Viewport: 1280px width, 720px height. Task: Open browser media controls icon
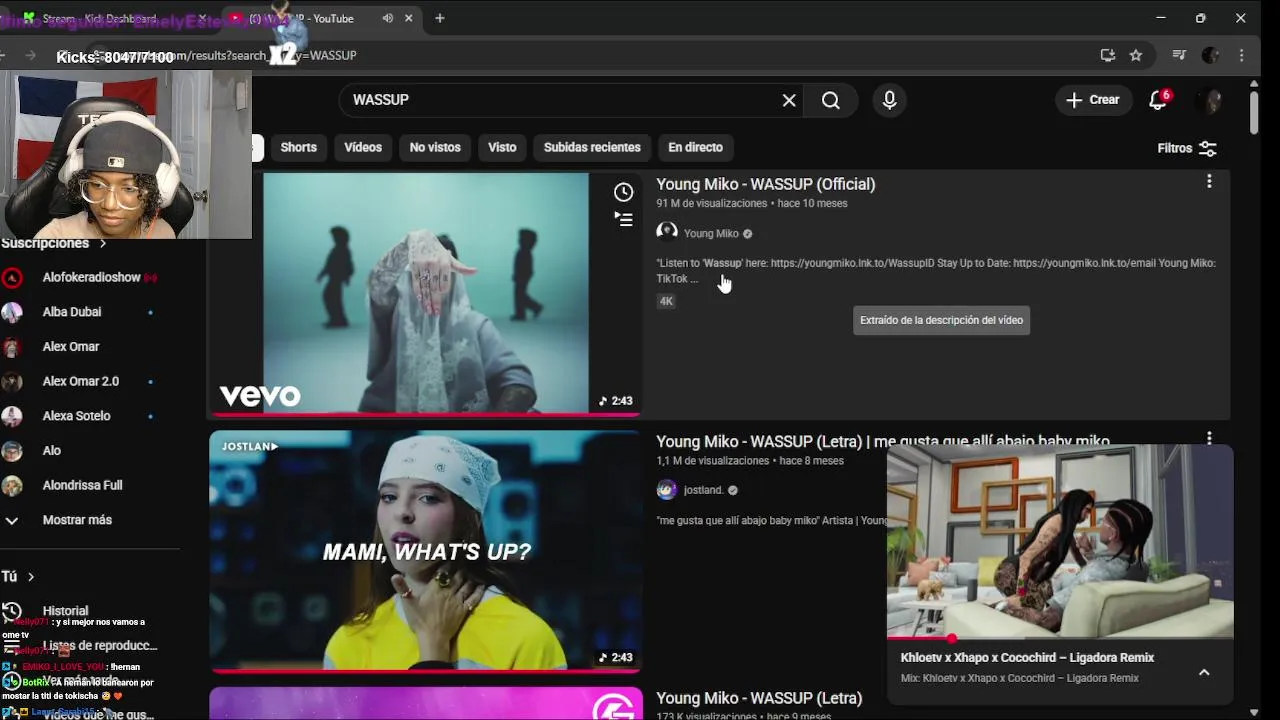tap(1179, 55)
